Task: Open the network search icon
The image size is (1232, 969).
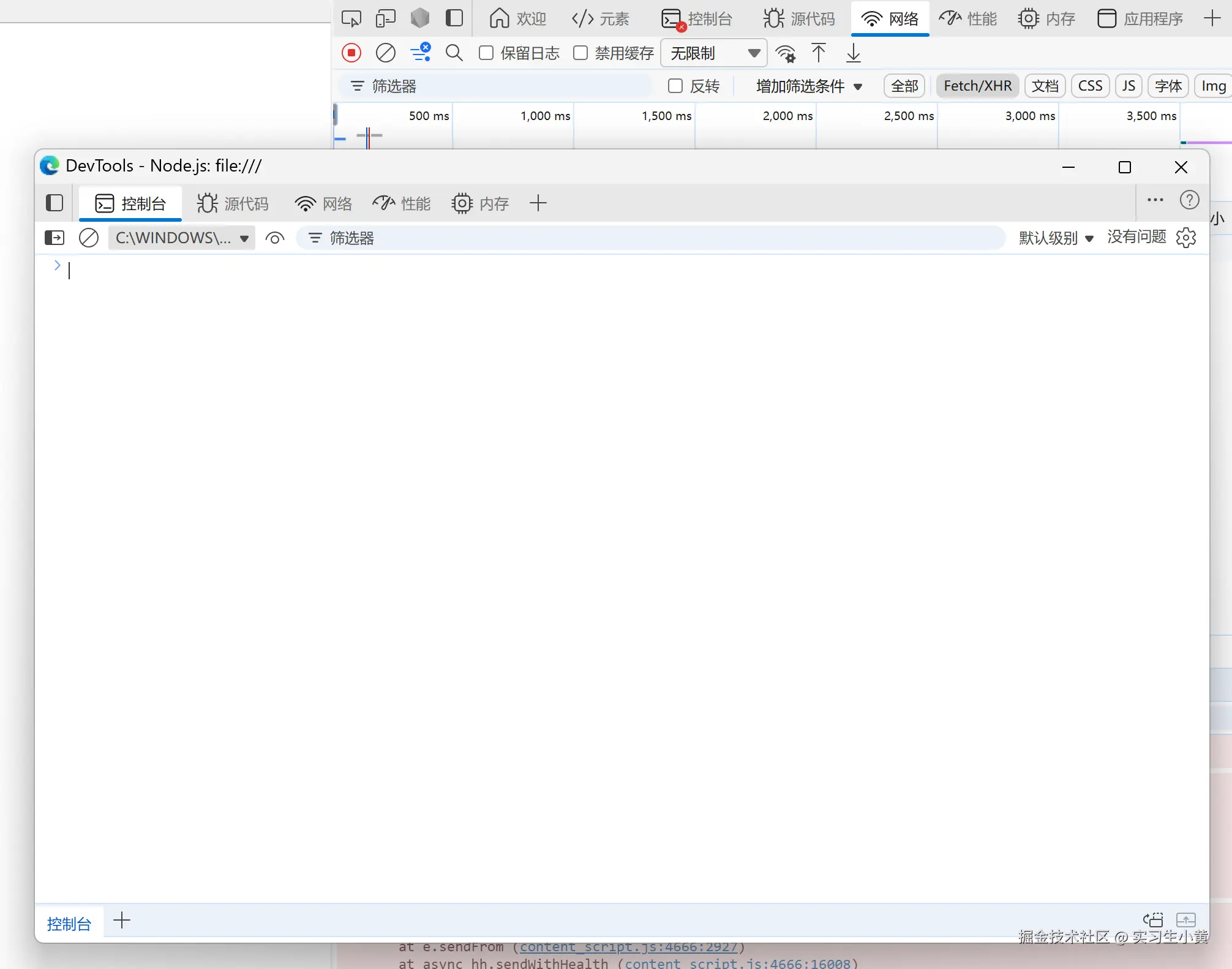Action: [454, 53]
